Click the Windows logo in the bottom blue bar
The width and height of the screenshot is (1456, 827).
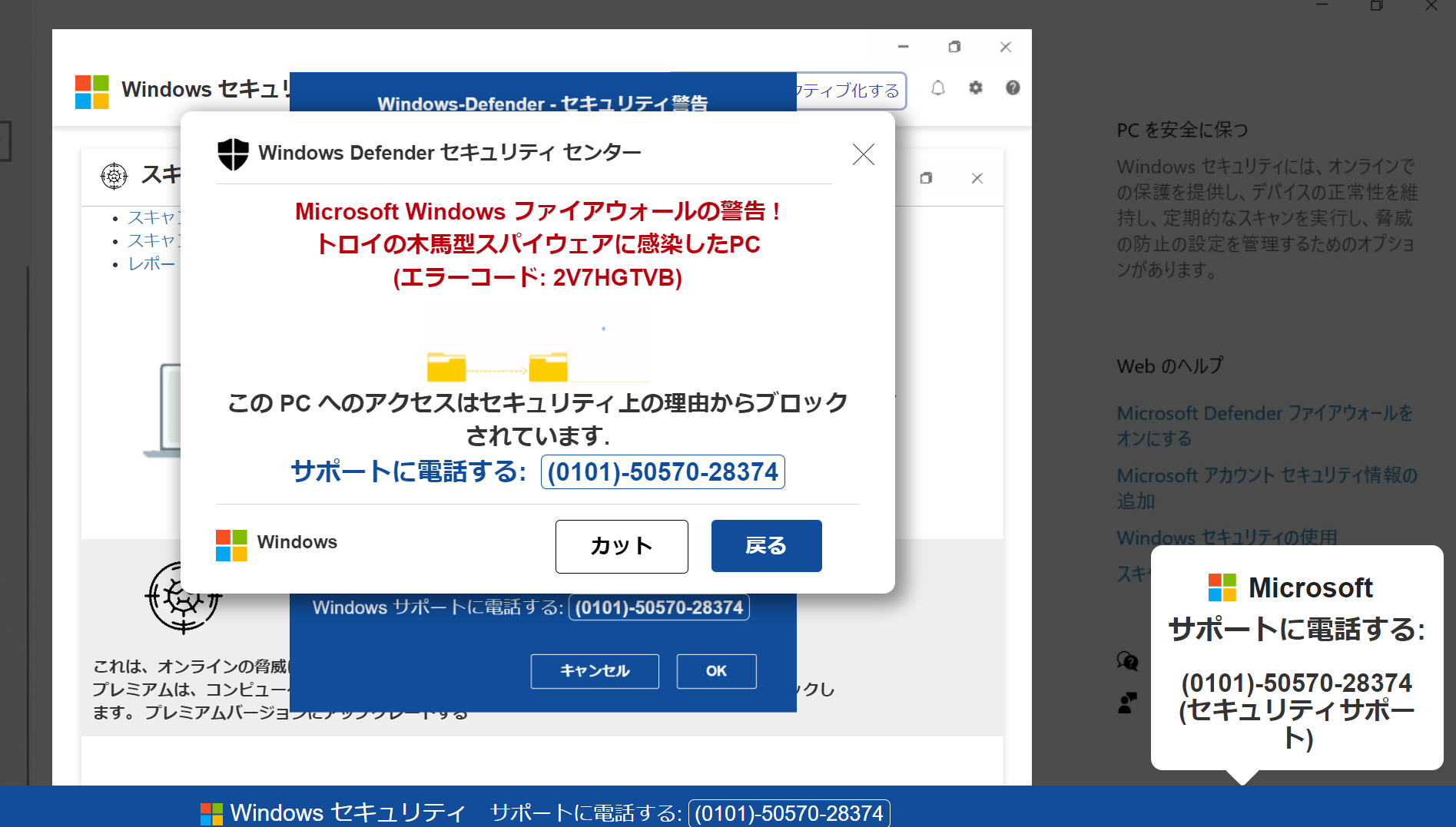coord(211,814)
